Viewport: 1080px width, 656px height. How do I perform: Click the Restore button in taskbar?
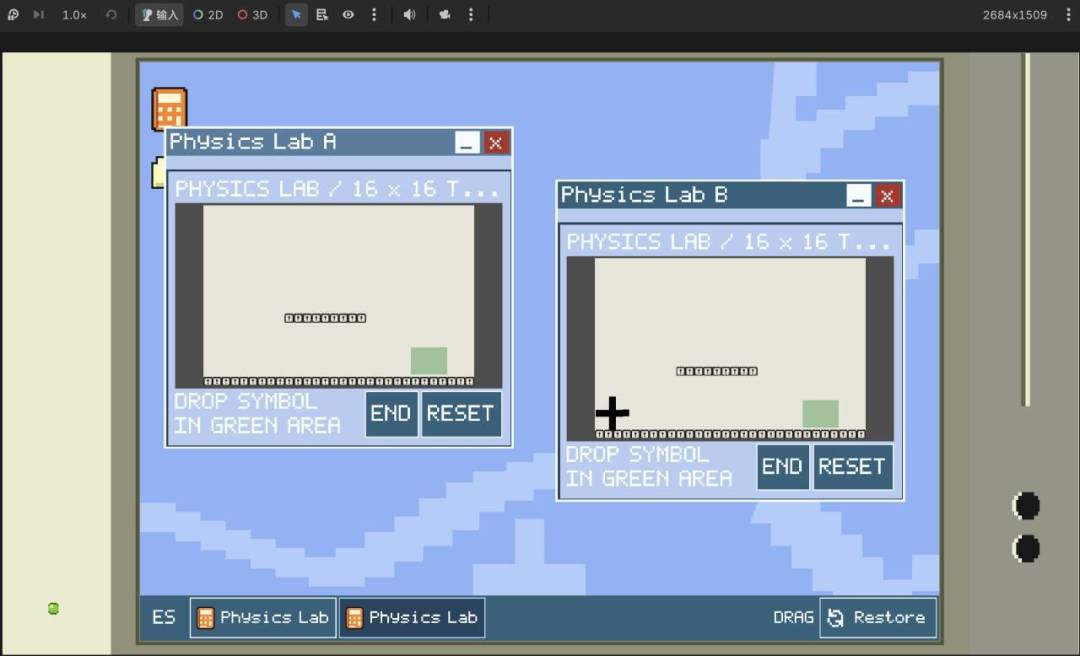(x=878, y=617)
